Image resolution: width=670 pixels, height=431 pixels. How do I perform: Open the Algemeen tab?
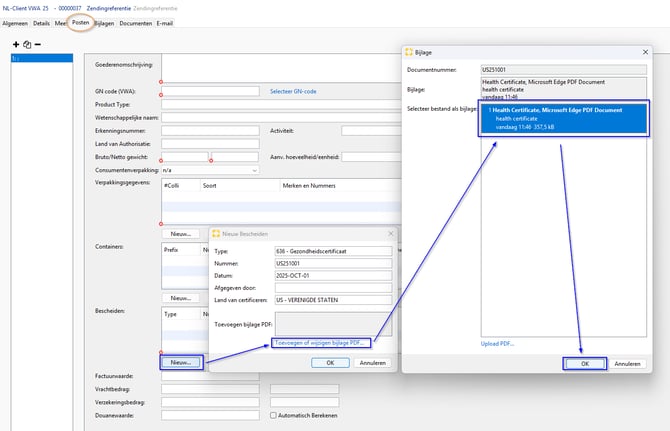click(x=15, y=22)
